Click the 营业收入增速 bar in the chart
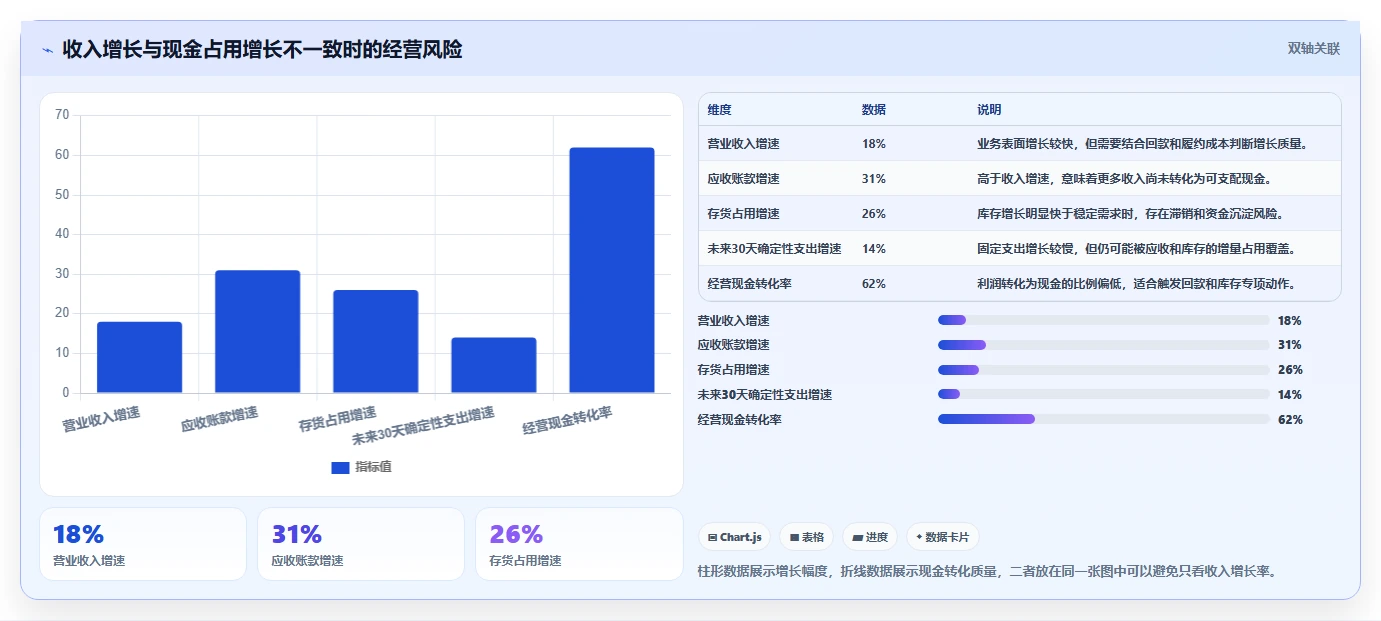 click(x=139, y=357)
